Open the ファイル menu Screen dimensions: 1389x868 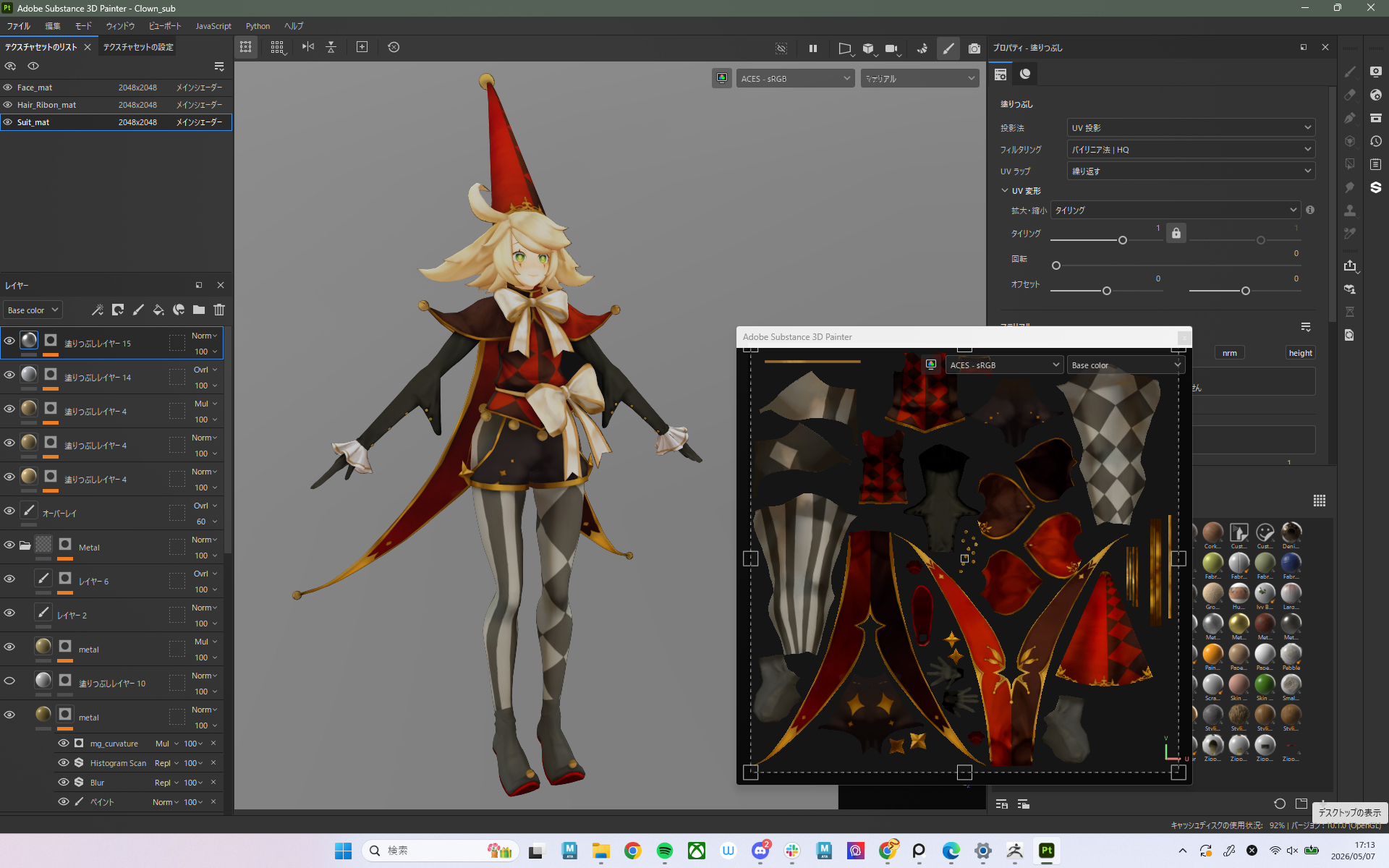click(18, 26)
